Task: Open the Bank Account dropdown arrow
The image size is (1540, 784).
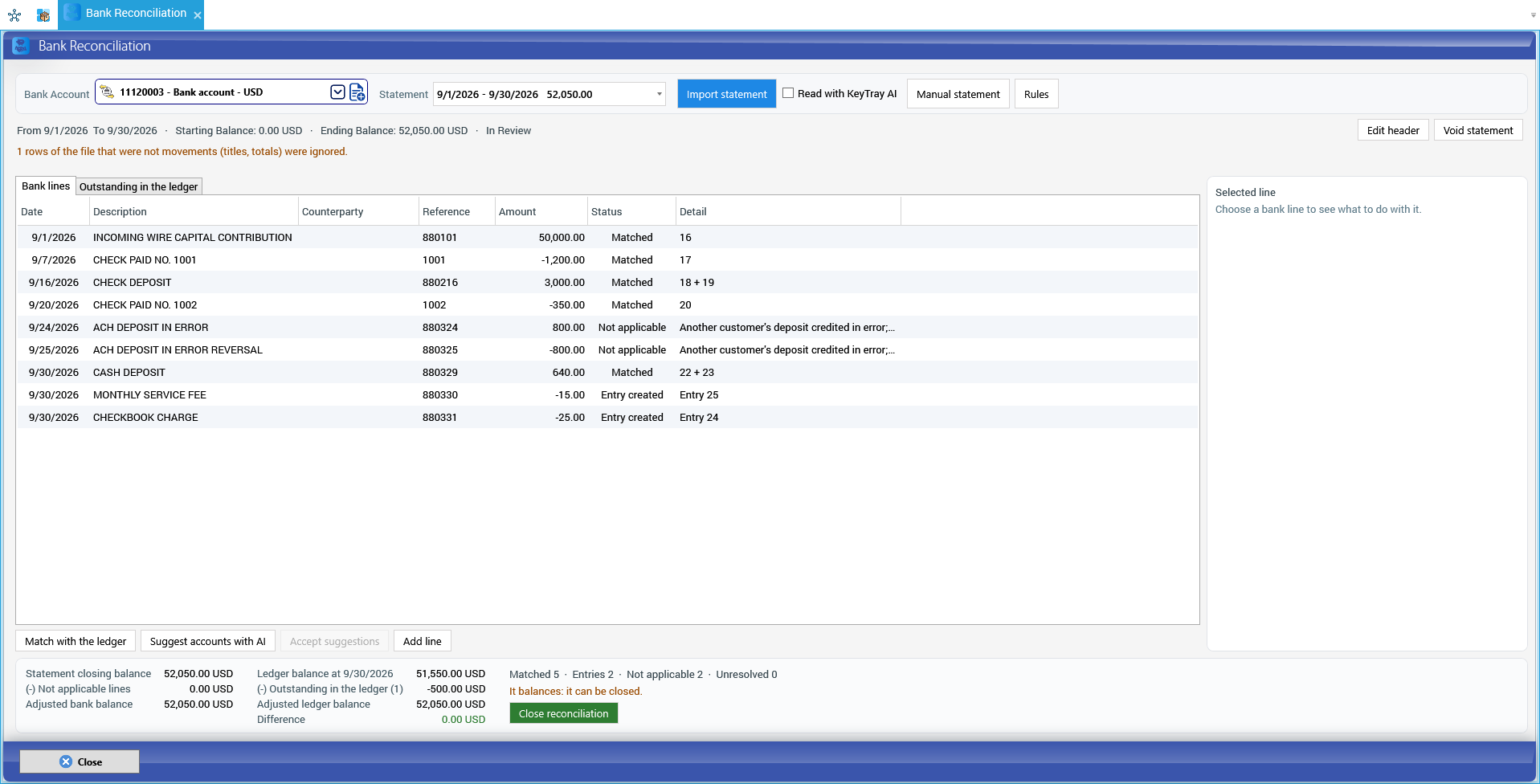Action: tap(337, 92)
